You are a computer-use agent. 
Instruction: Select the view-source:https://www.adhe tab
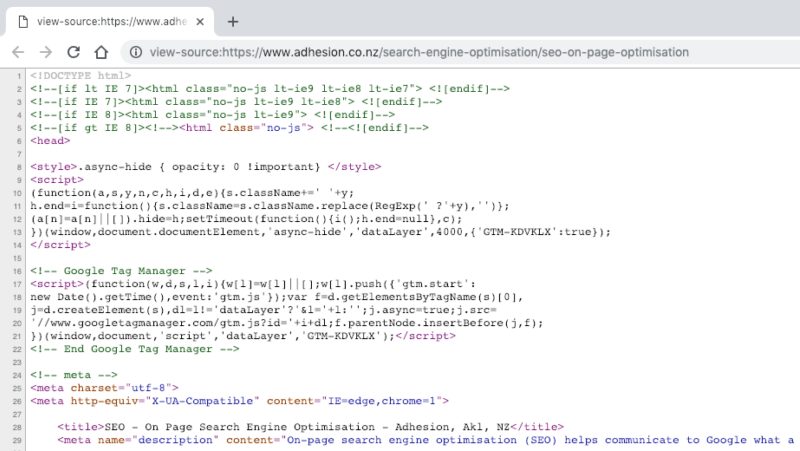point(110,22)
